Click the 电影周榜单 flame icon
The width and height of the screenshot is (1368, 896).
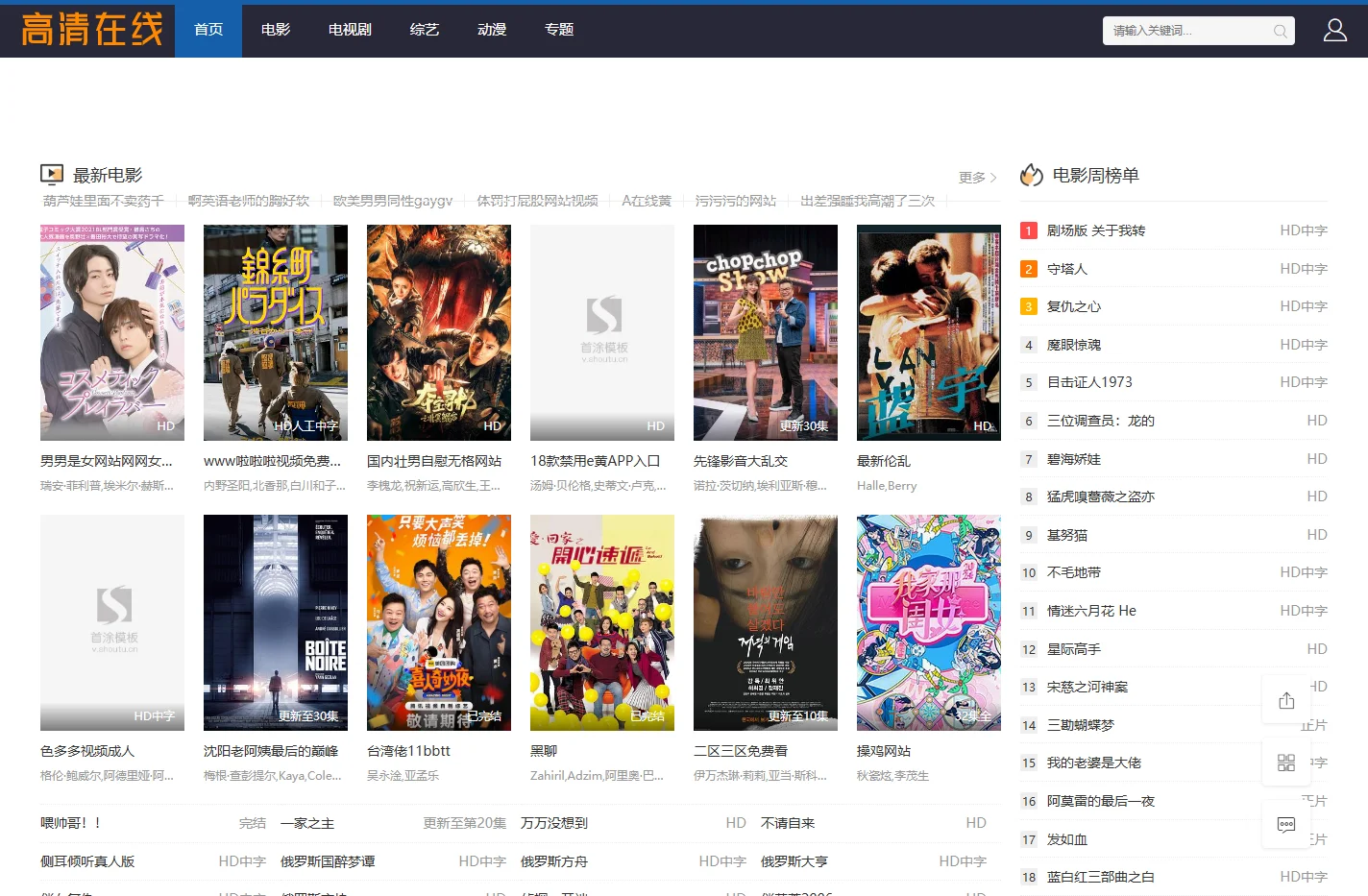1032,175
